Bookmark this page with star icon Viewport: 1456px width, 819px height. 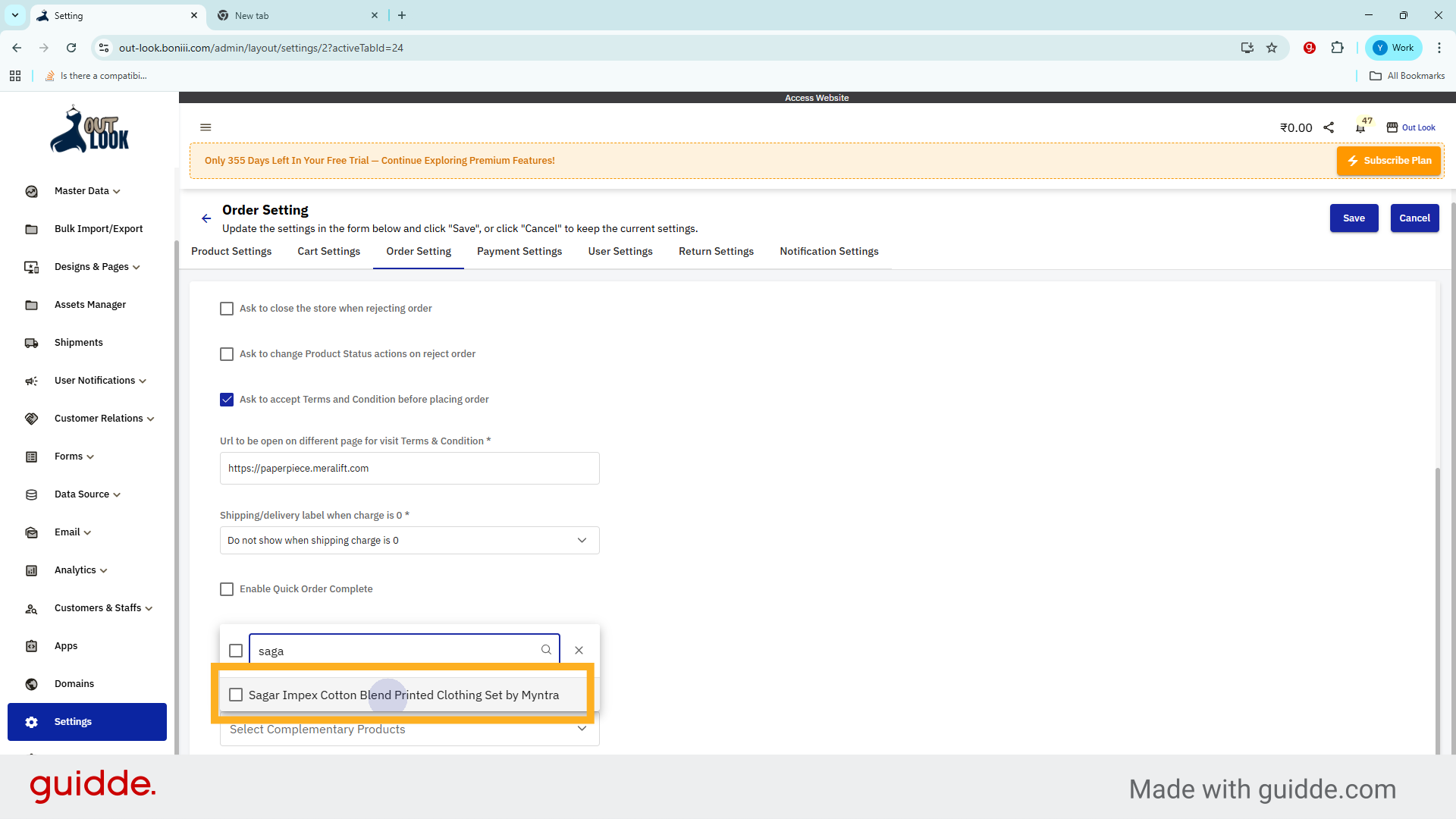pyautogui.click(x=1272, y=48)
